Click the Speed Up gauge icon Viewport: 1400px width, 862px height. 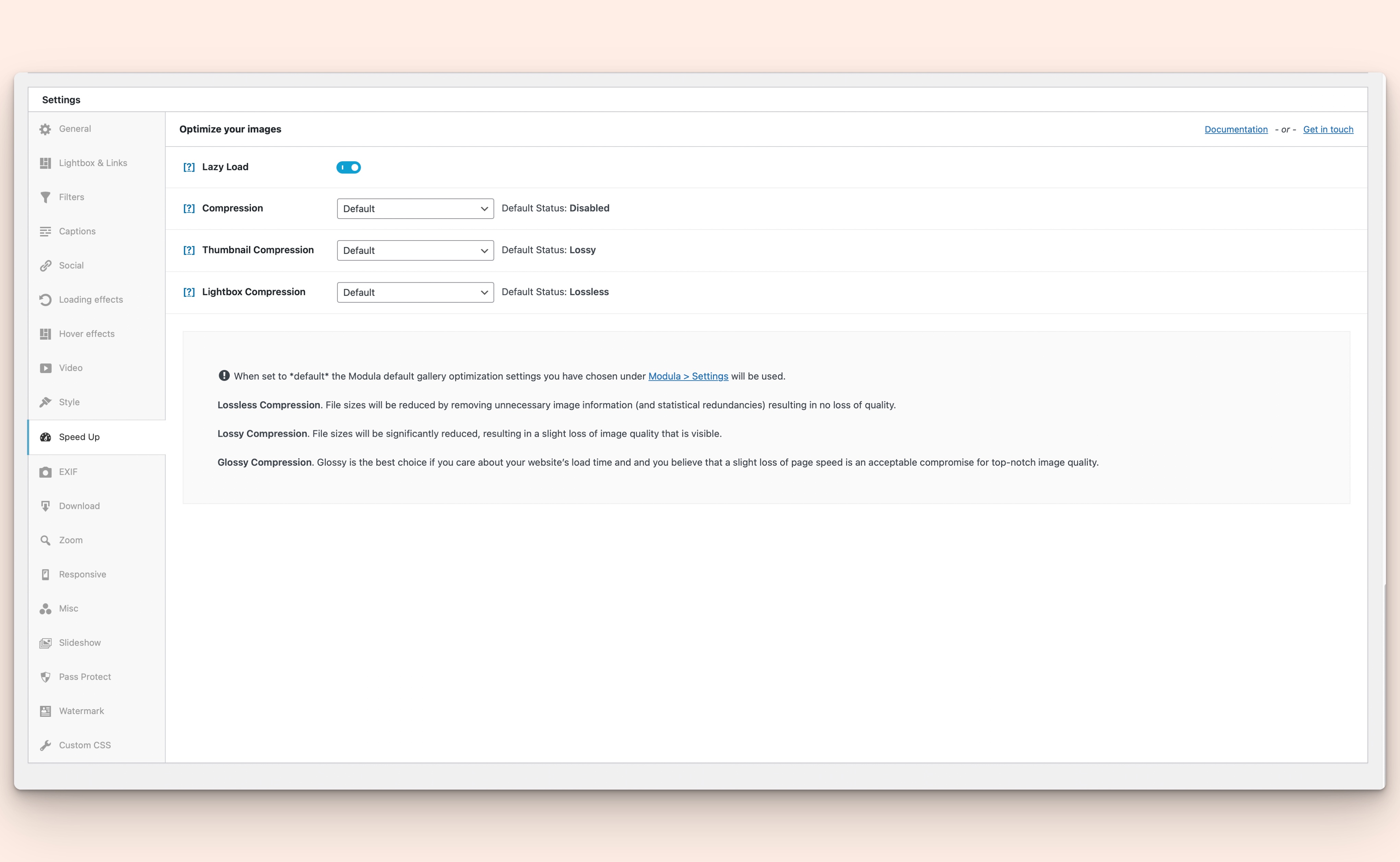click(46, 437)
